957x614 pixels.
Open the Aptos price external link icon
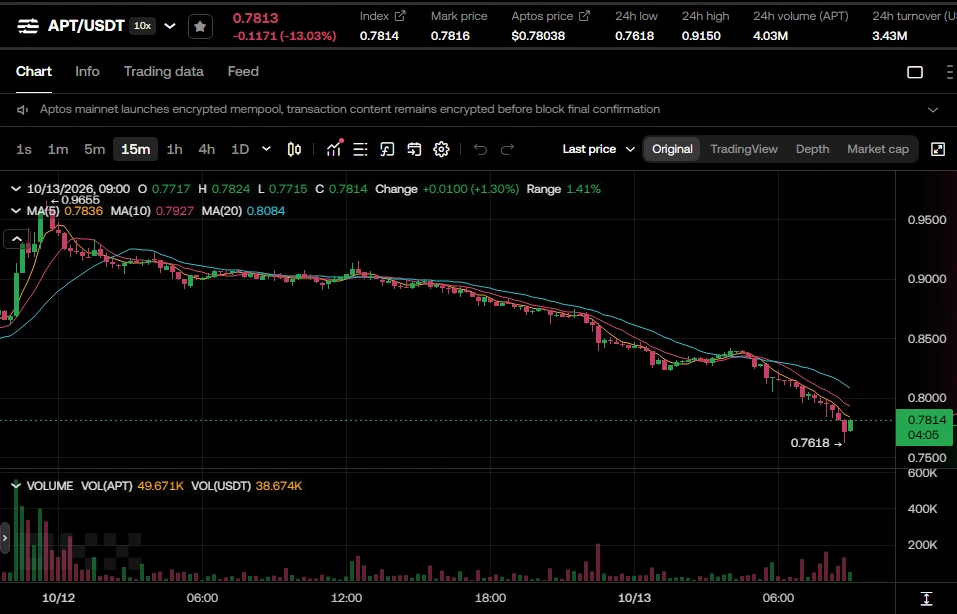coord(584,16)
